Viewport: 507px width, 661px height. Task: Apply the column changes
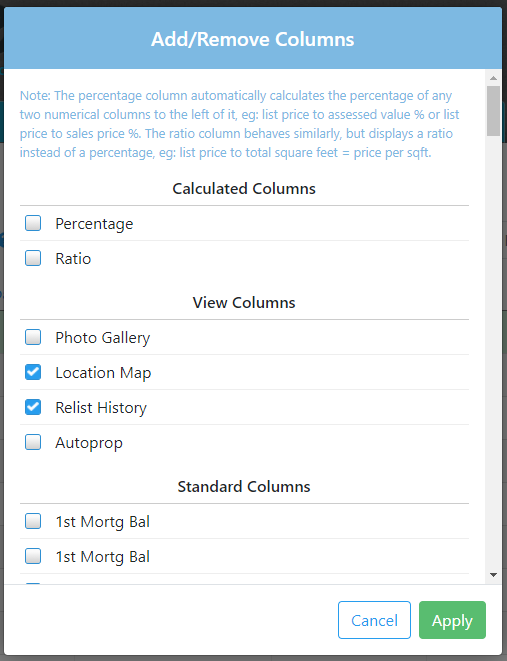452,620
